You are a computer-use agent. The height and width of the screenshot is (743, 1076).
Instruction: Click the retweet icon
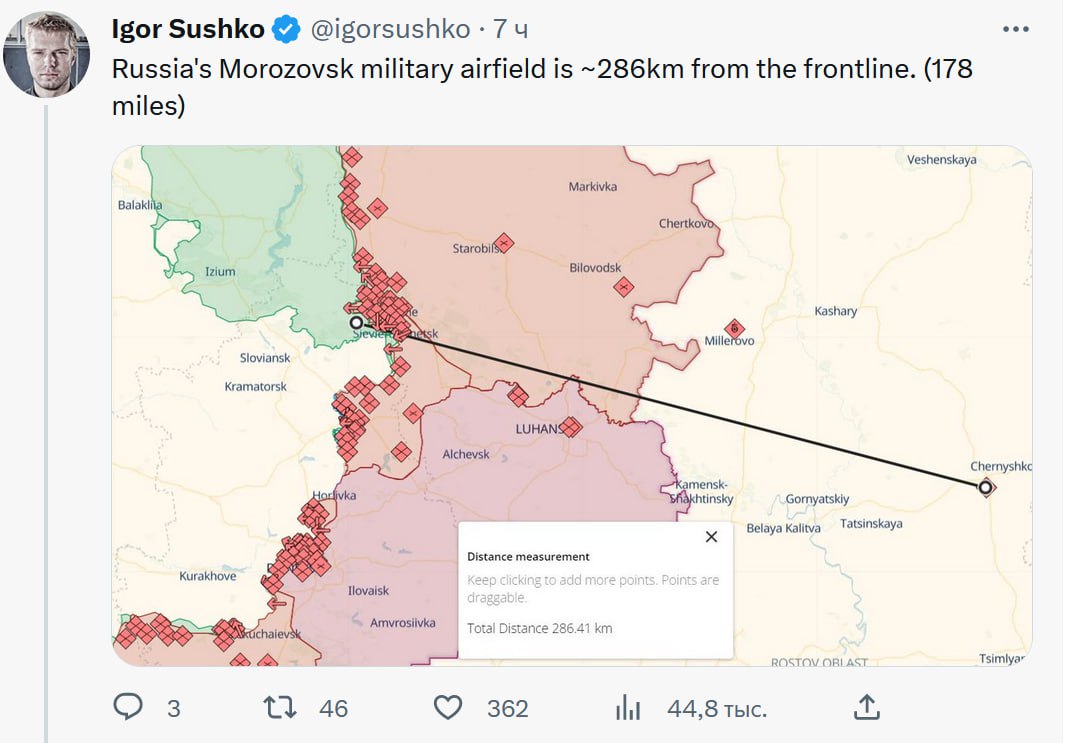pyautogui.click(x=280, y=707)
